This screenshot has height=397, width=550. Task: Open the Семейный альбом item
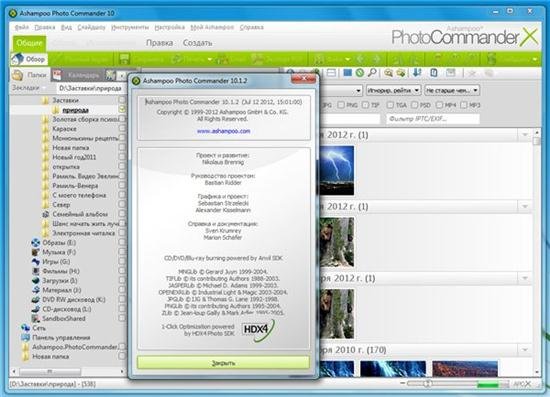tap(75, 214)
